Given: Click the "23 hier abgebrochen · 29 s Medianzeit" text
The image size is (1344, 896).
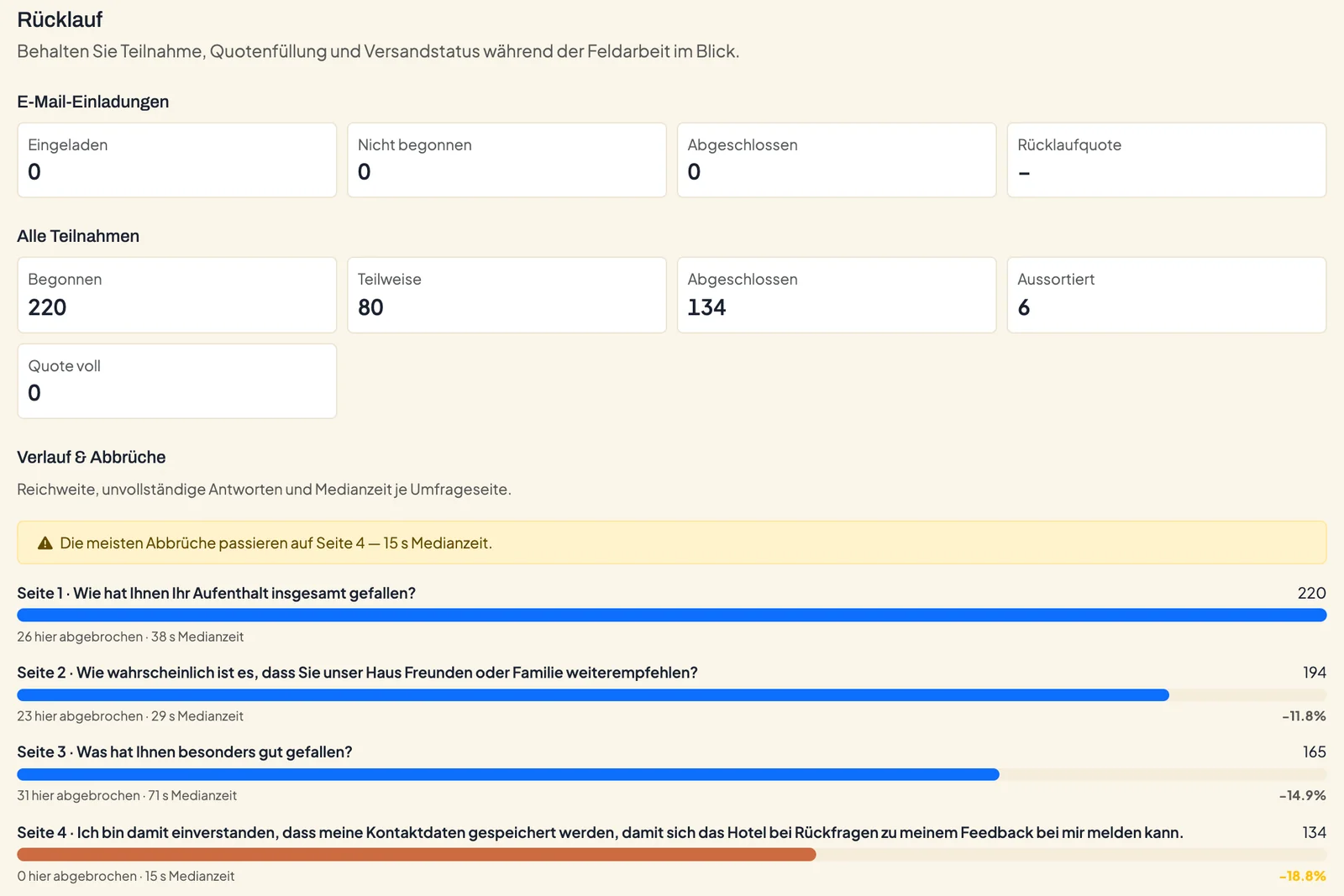Looking at the screenshot, I should 130,716.
